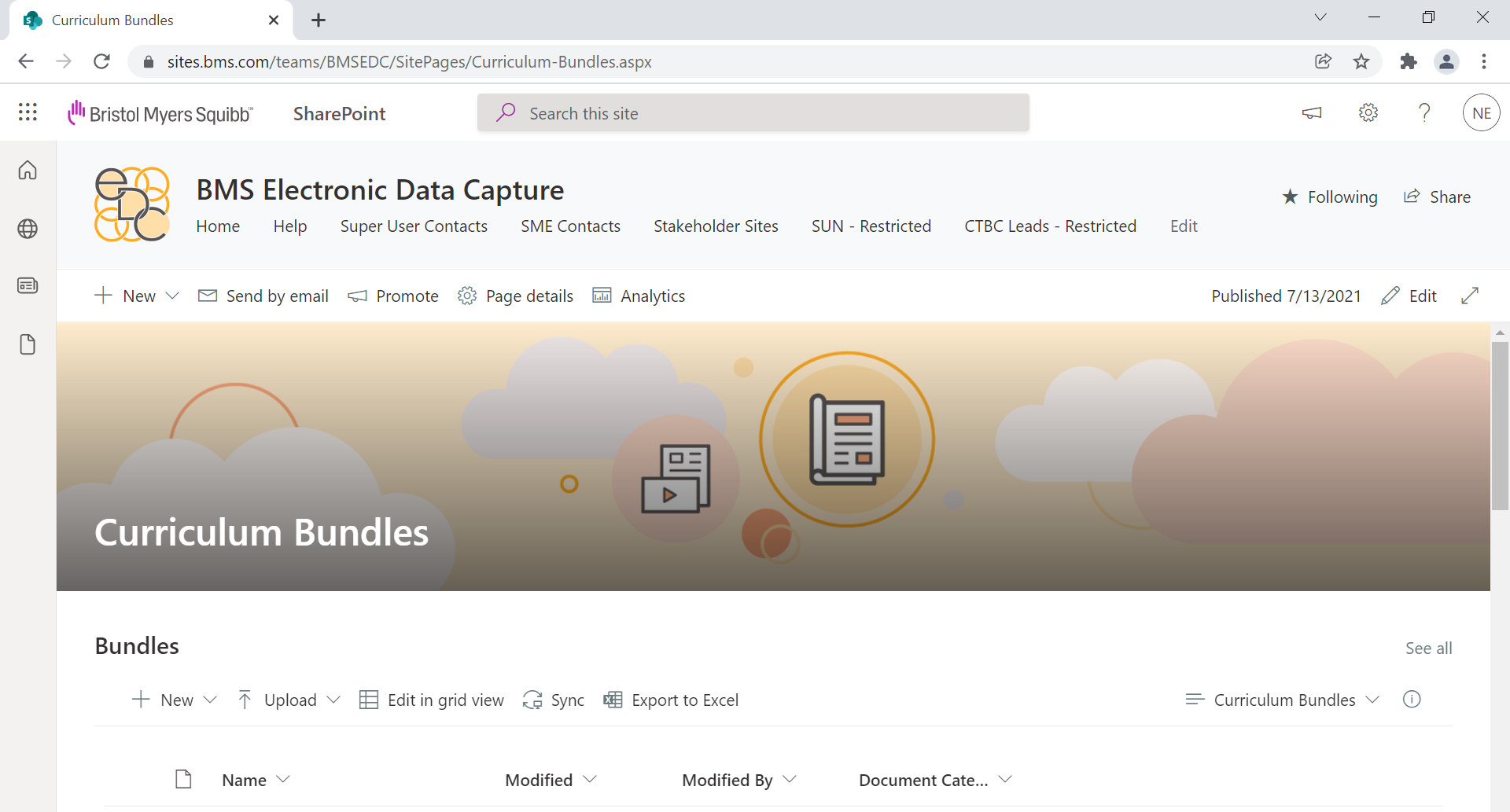Click the BMS Electronic Data Capture site logo
Screen dimensions: 1510x812
tap(132, 204)
